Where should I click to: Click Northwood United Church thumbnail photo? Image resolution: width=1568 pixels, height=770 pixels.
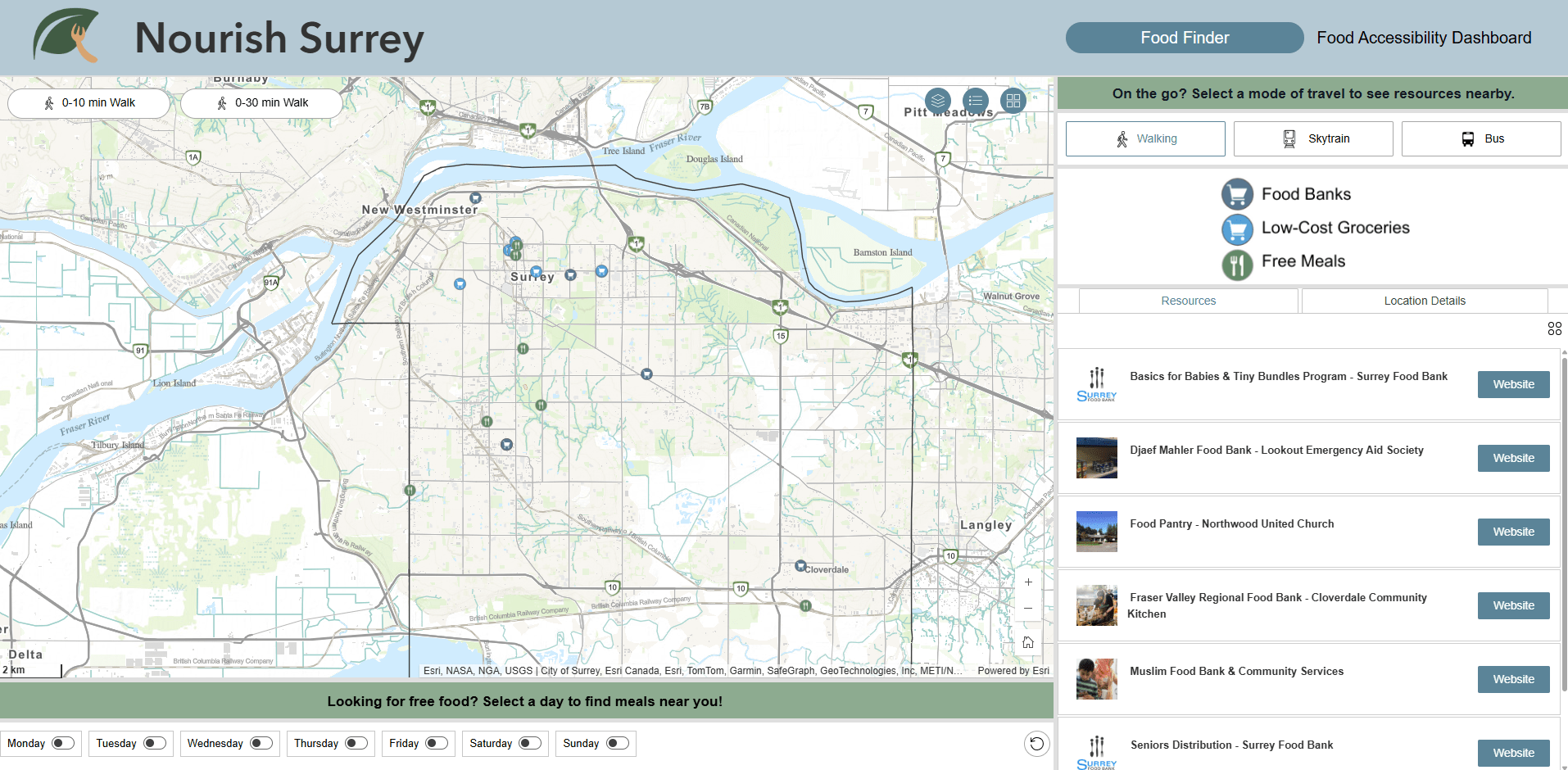pos(1097,532)
